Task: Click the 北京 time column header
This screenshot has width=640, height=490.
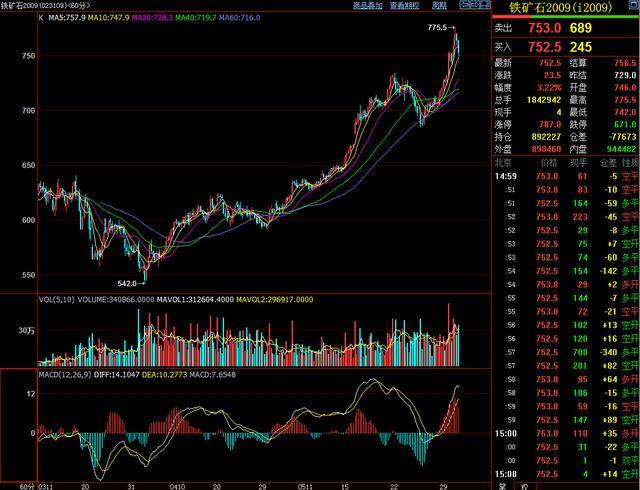Action: pos(503,163)
